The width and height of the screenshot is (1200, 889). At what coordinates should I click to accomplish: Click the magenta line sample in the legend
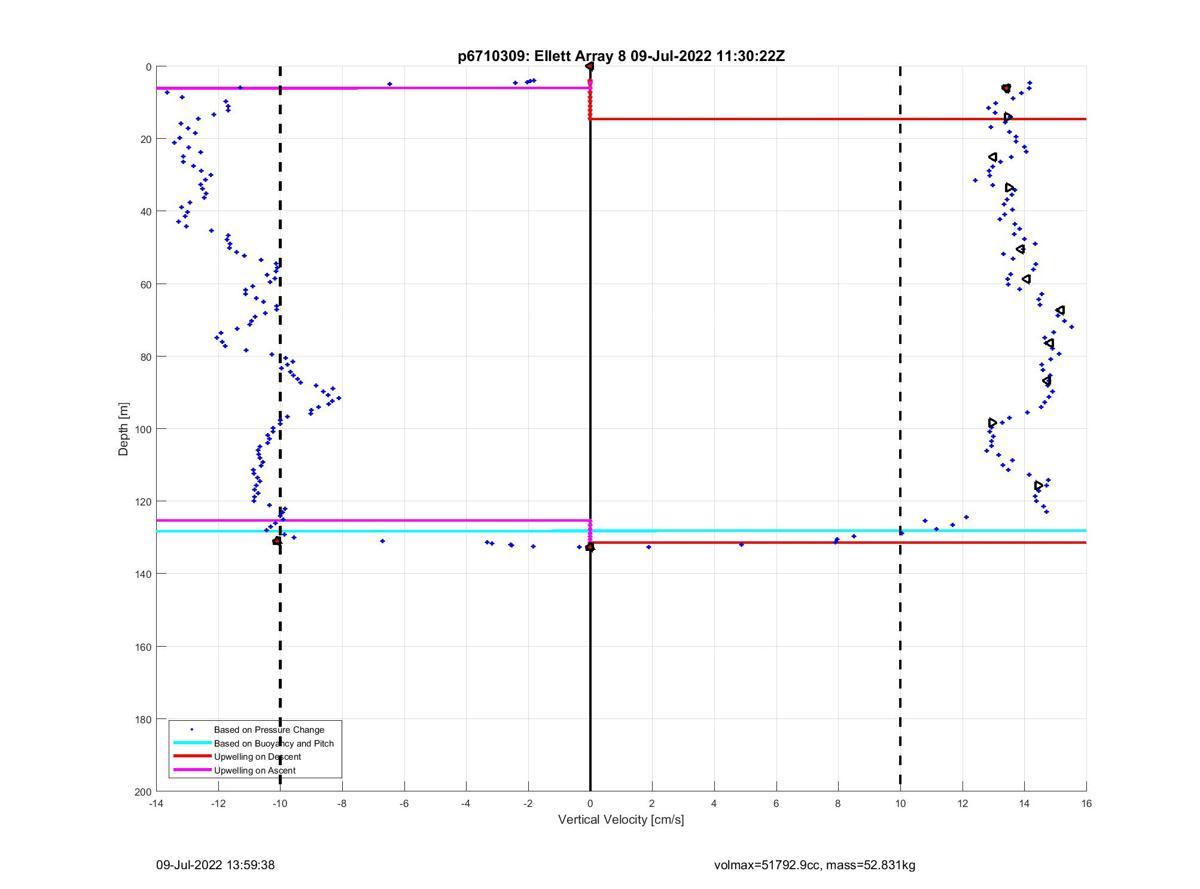tap(191, 770)
